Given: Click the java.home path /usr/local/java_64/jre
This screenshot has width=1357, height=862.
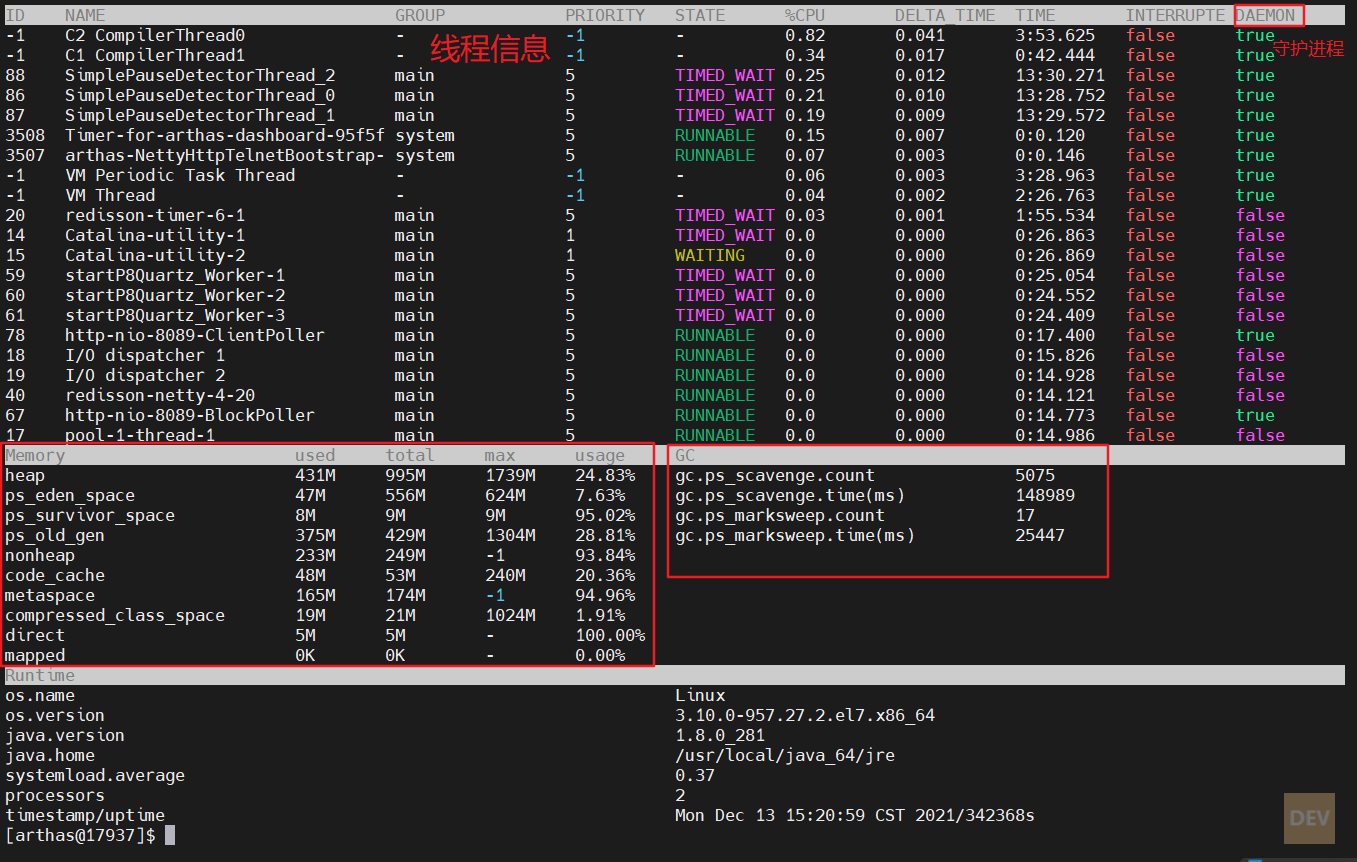Looking at the screenshot, I should [785, 755].
